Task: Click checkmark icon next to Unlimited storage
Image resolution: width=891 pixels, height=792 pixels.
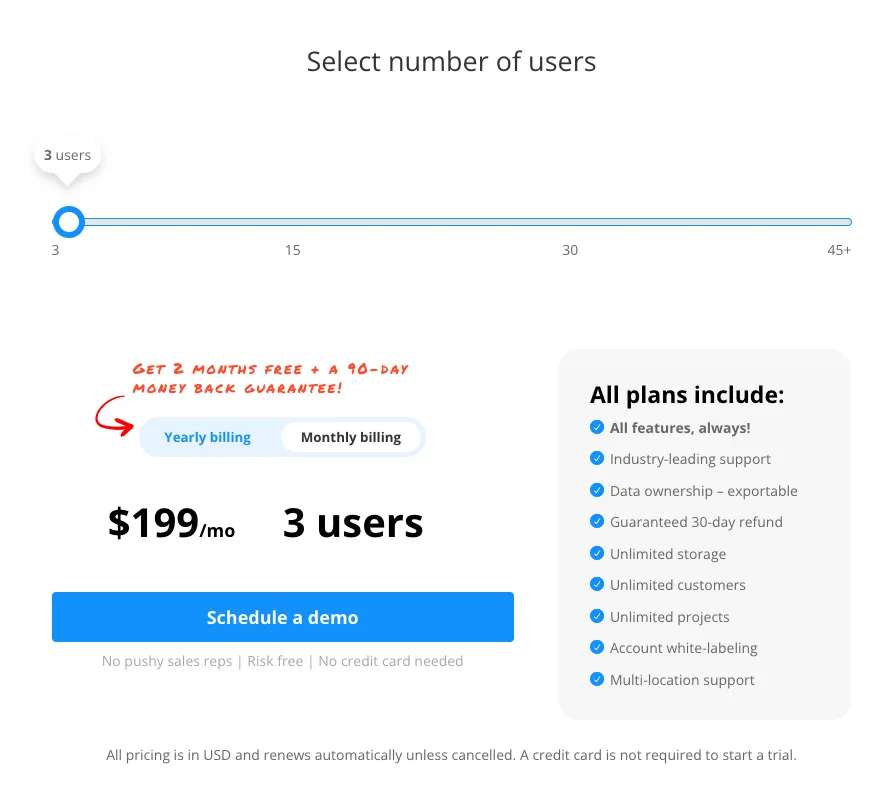Action: [597, 554]
